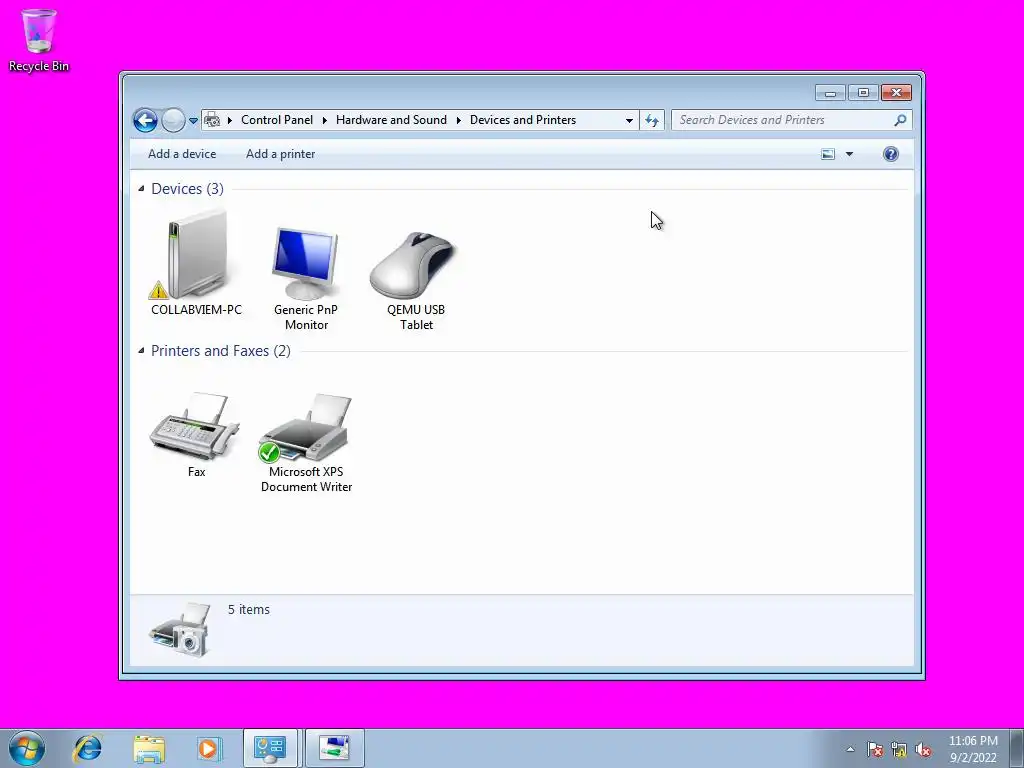Viewport: 1024px width, 768px height.
Task: Click the change view icon
Action: [828, 154]
